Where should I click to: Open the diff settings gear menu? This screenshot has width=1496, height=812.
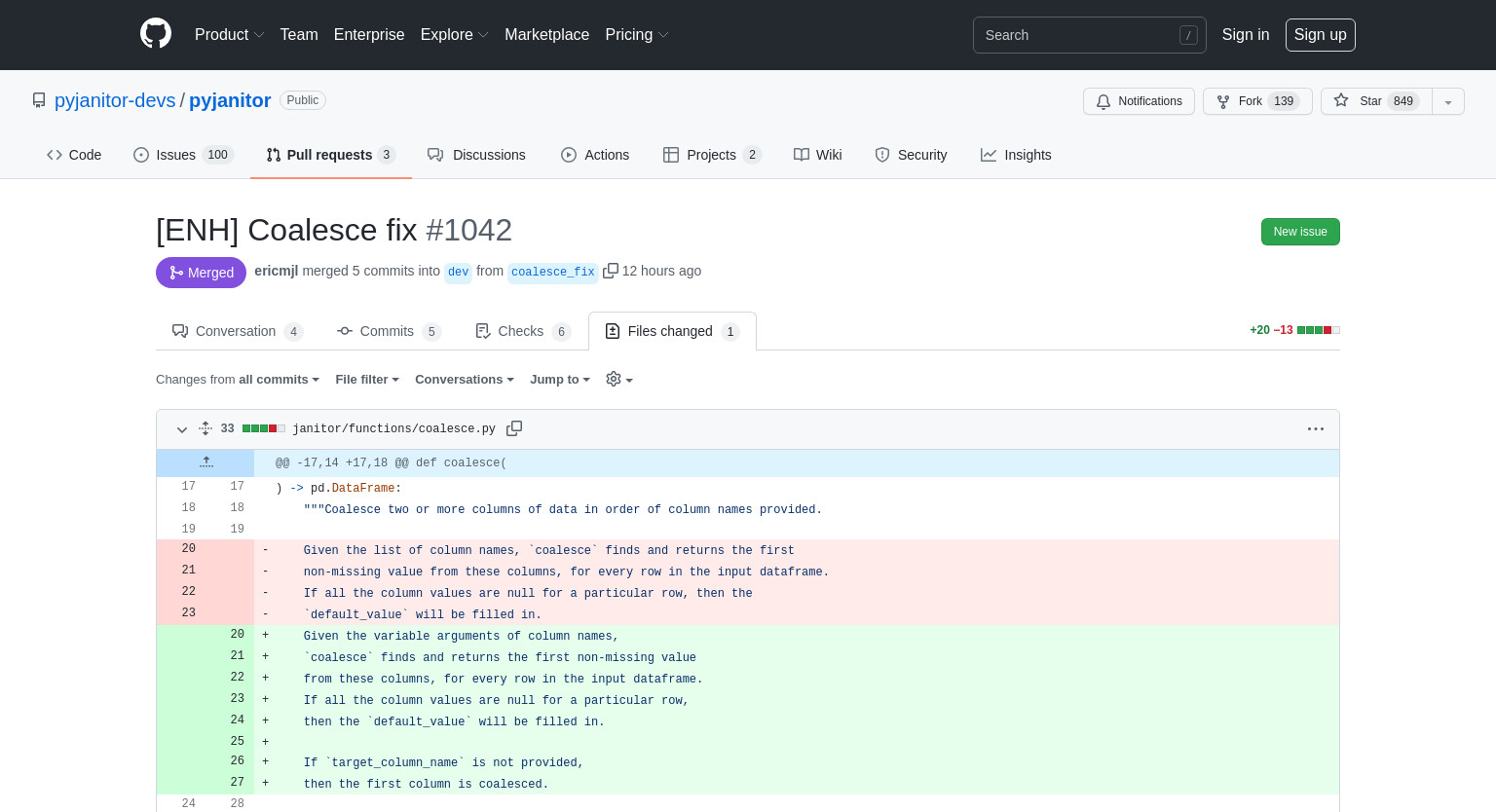point(619,380)
